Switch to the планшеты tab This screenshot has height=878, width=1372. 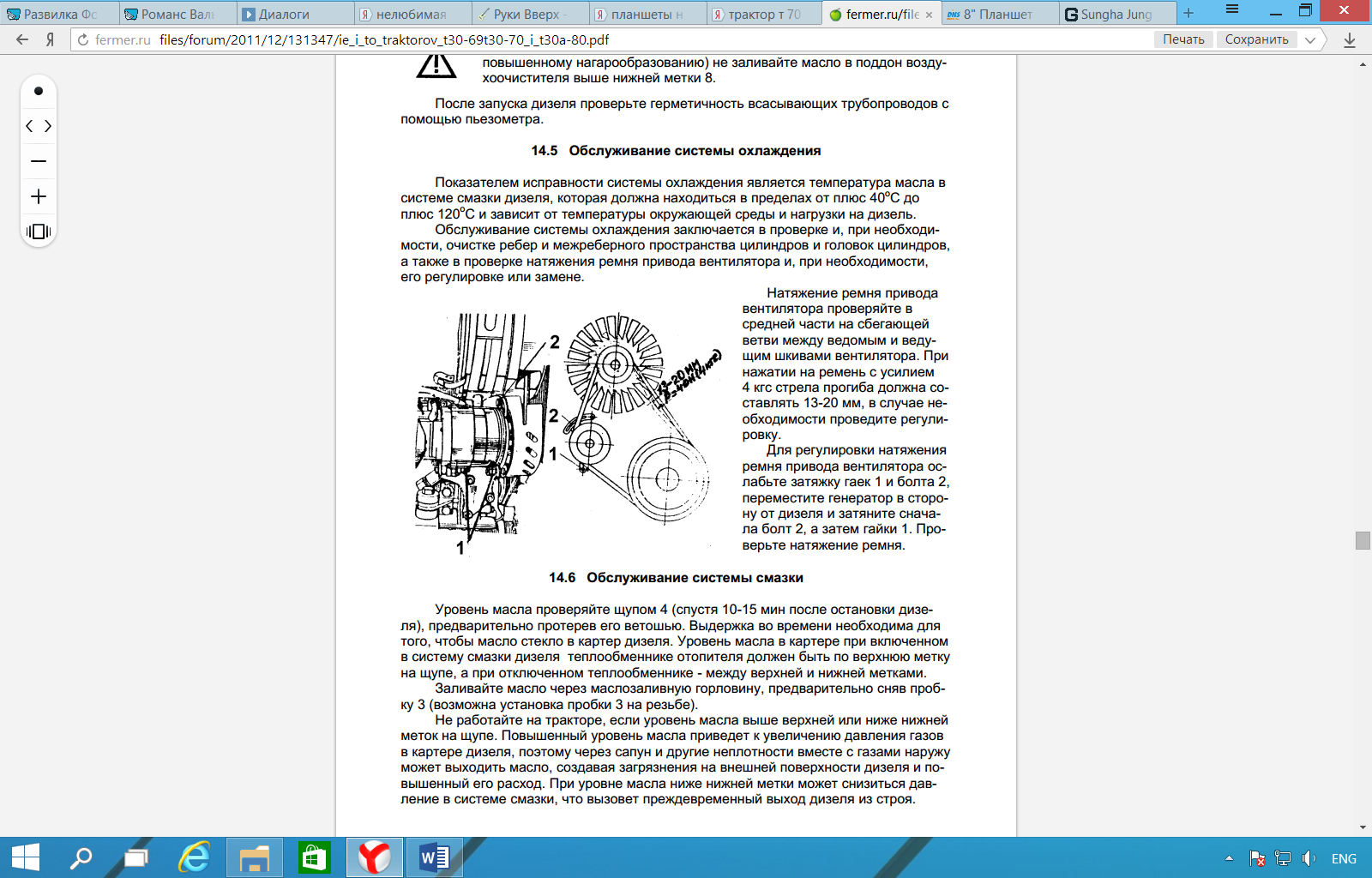(x=647, y=14)
